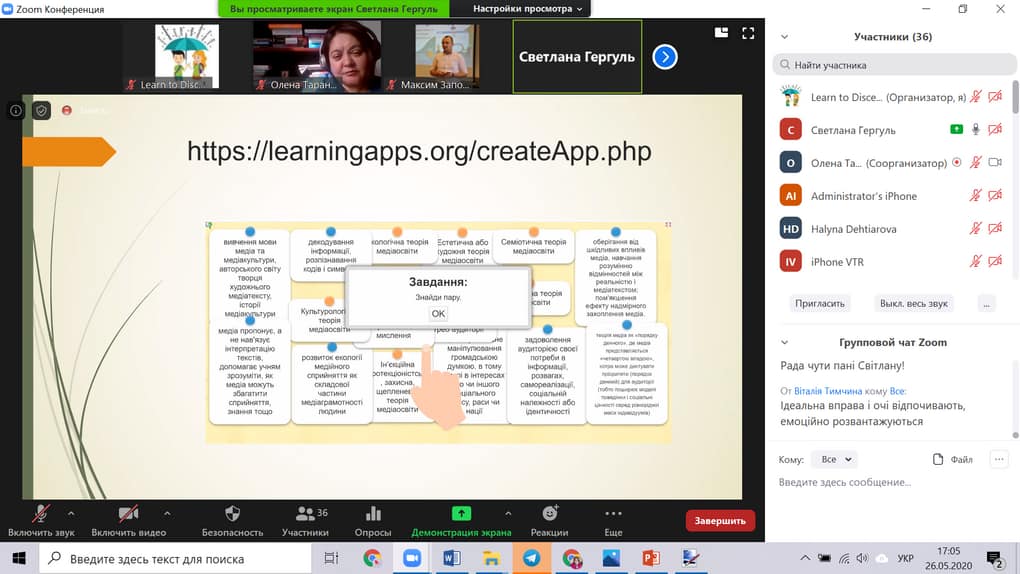Open the More (Еще) dots icon
This screenshot has width=1020, height=574.
[x=613, y=513]
